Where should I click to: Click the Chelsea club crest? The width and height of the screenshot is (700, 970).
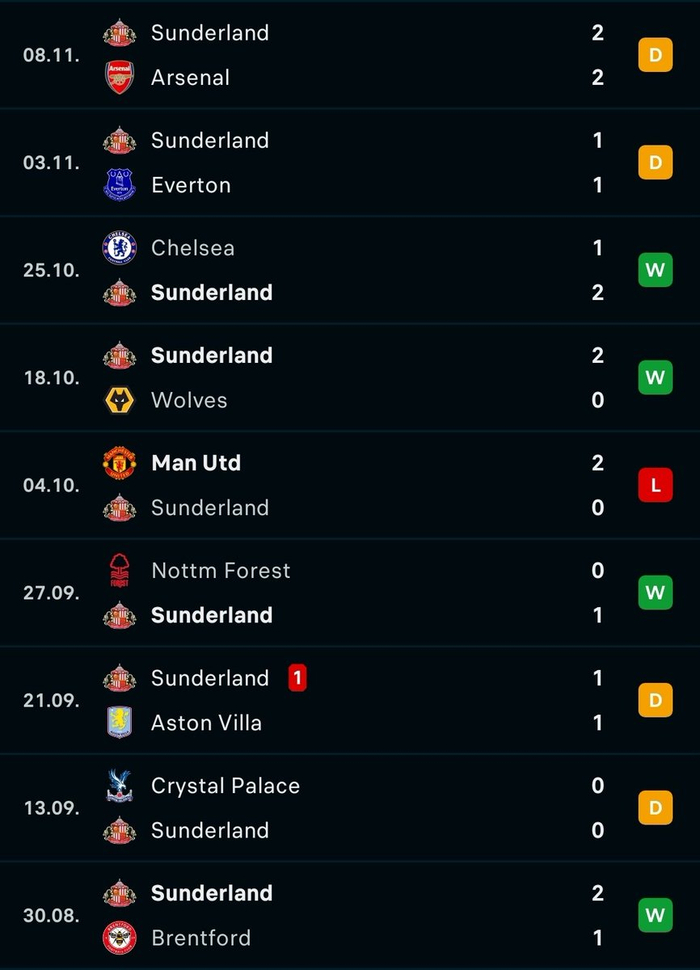pyautogui.click(x=120, y=248)
